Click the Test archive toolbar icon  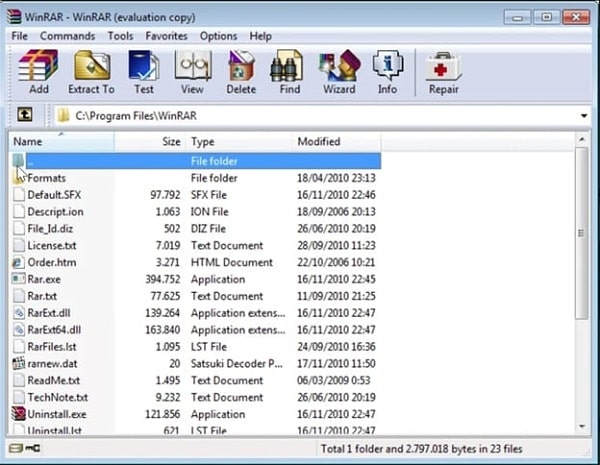coord(144,66)
